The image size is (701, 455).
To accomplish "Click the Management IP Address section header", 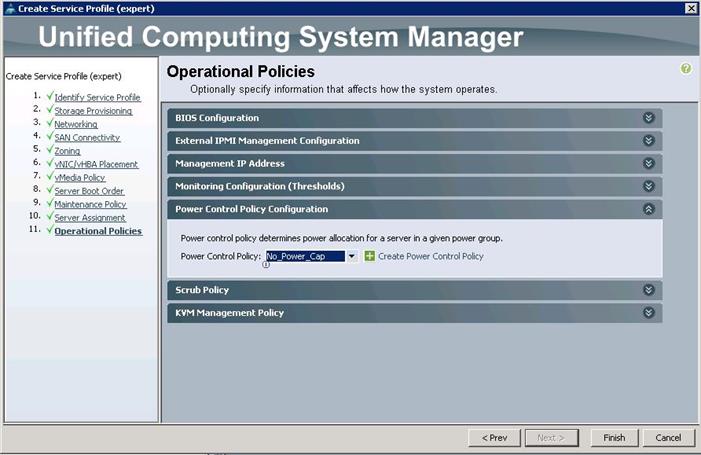I will coord(414,164).
